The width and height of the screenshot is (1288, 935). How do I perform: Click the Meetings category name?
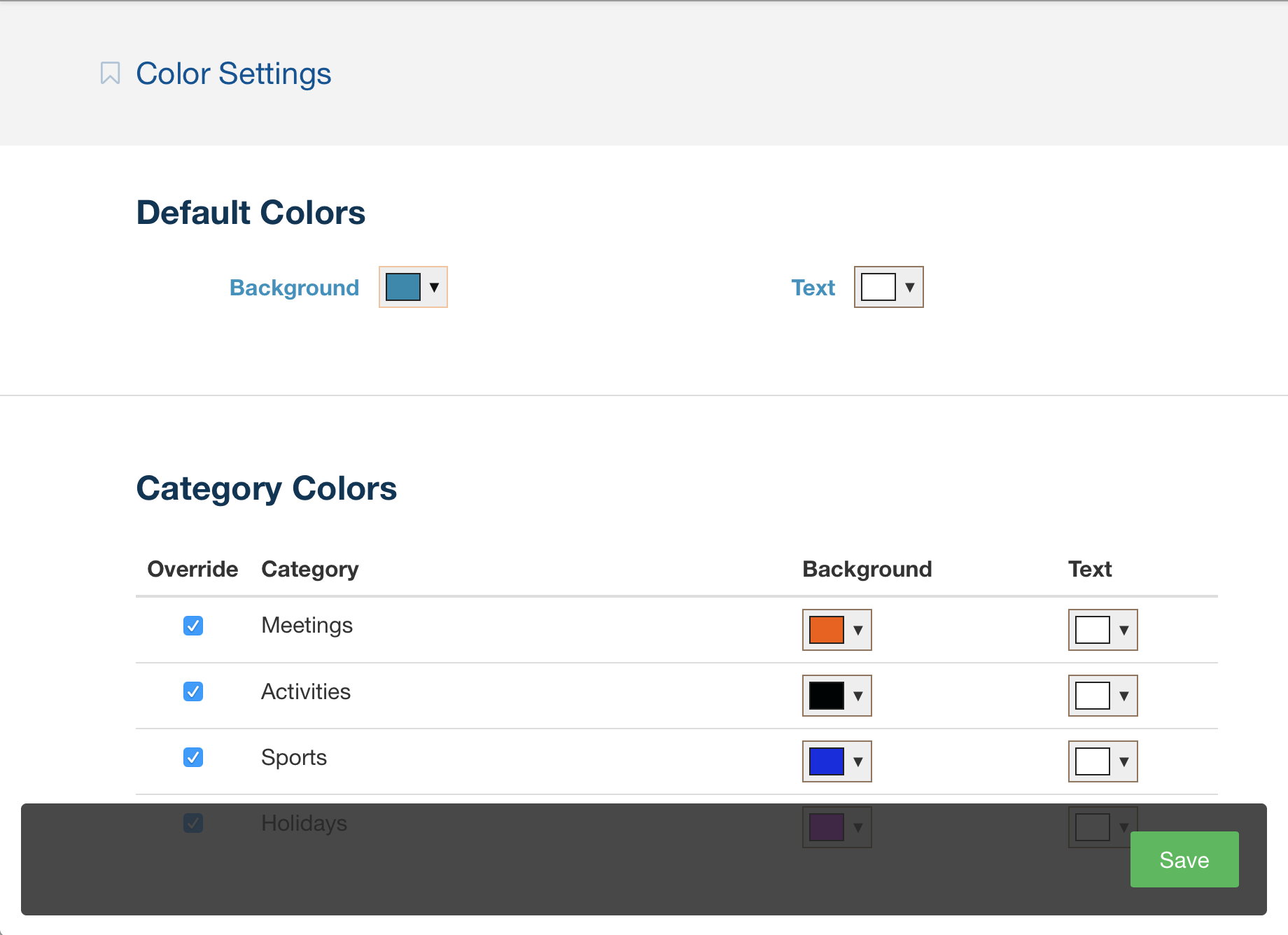307,625
